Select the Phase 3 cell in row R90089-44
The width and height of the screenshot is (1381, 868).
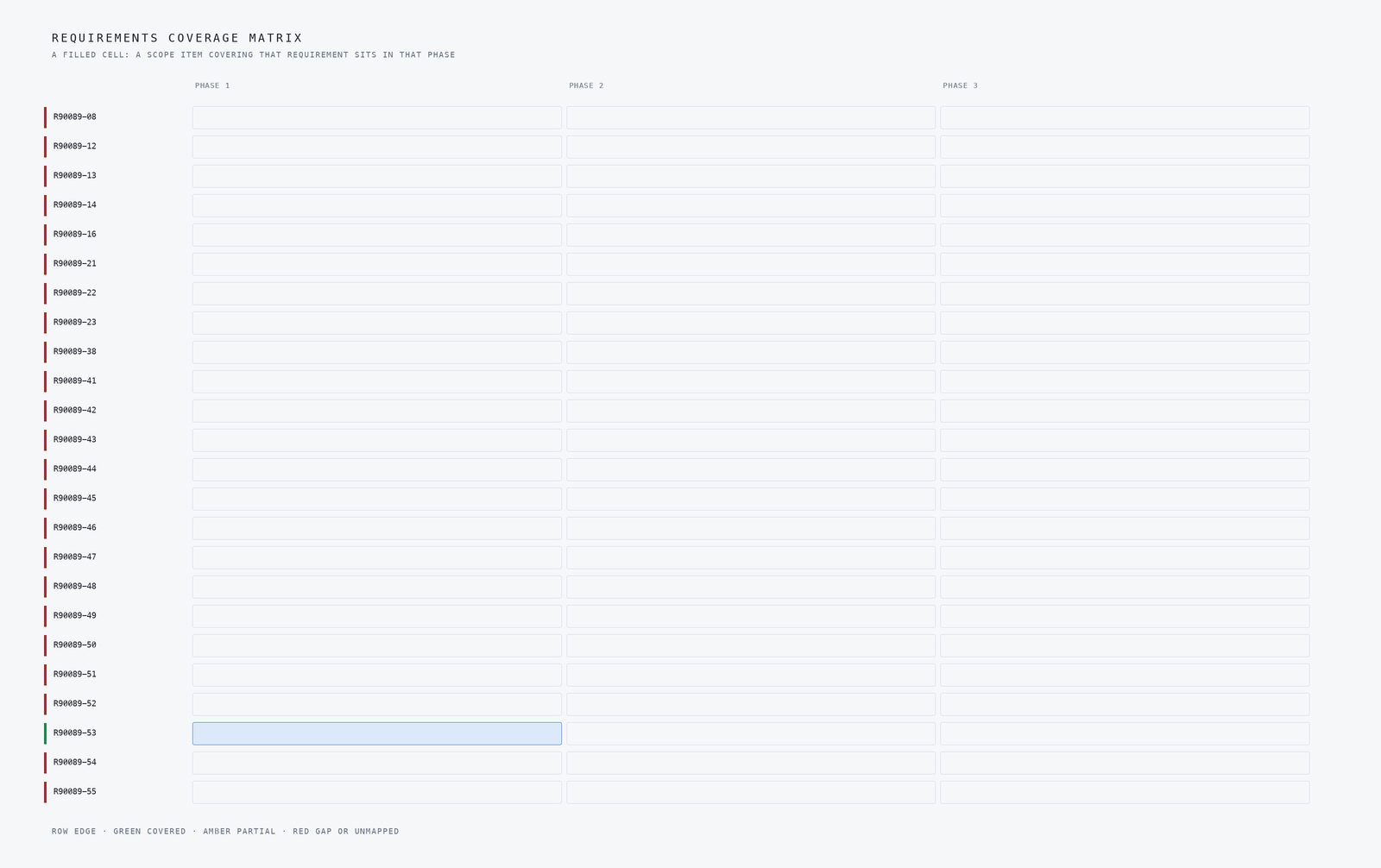(1125, 469)
